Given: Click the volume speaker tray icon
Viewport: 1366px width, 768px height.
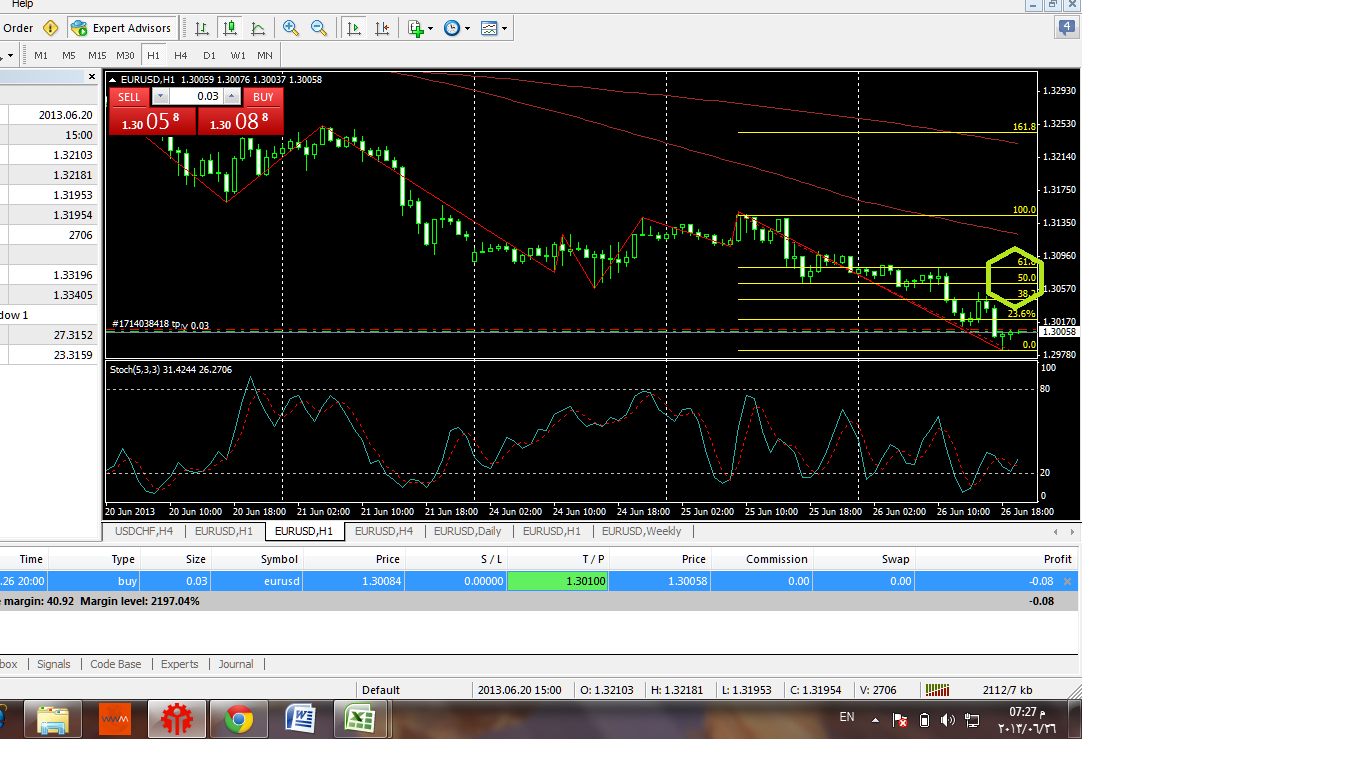Looking at the screenshot, I should (x=948, y=720).
